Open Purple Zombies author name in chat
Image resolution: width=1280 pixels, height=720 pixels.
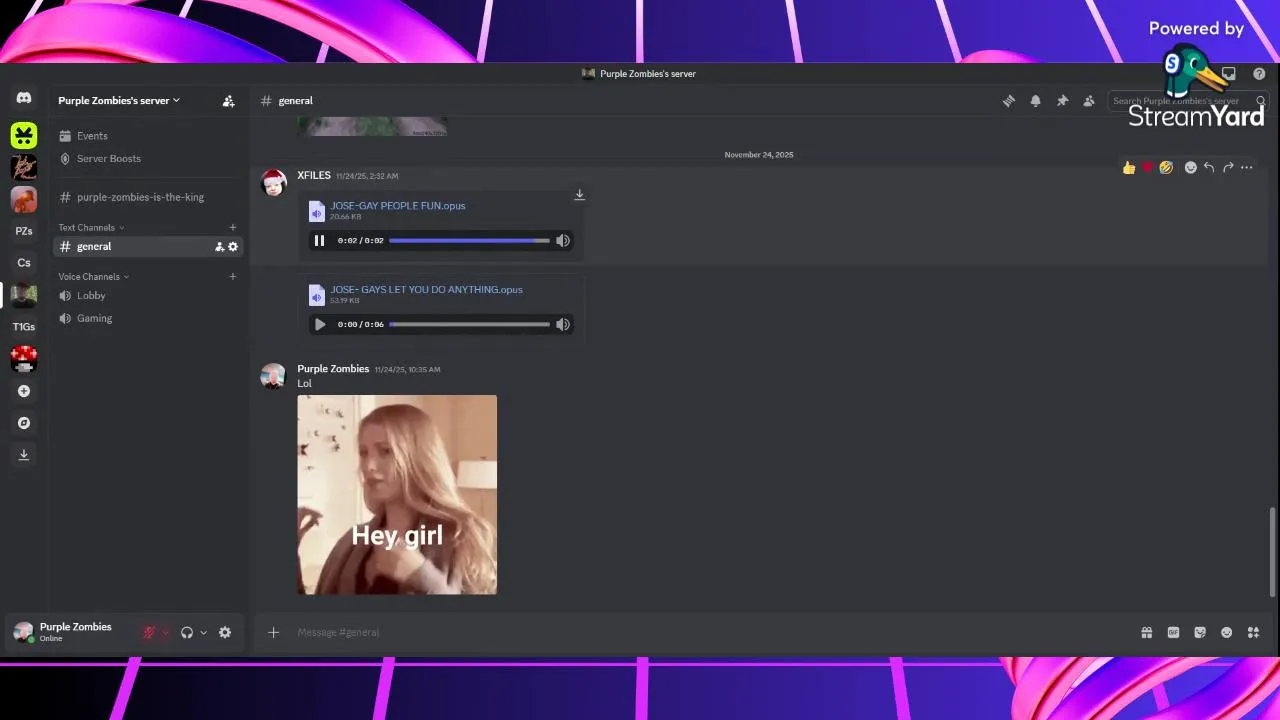coord(333,369)
